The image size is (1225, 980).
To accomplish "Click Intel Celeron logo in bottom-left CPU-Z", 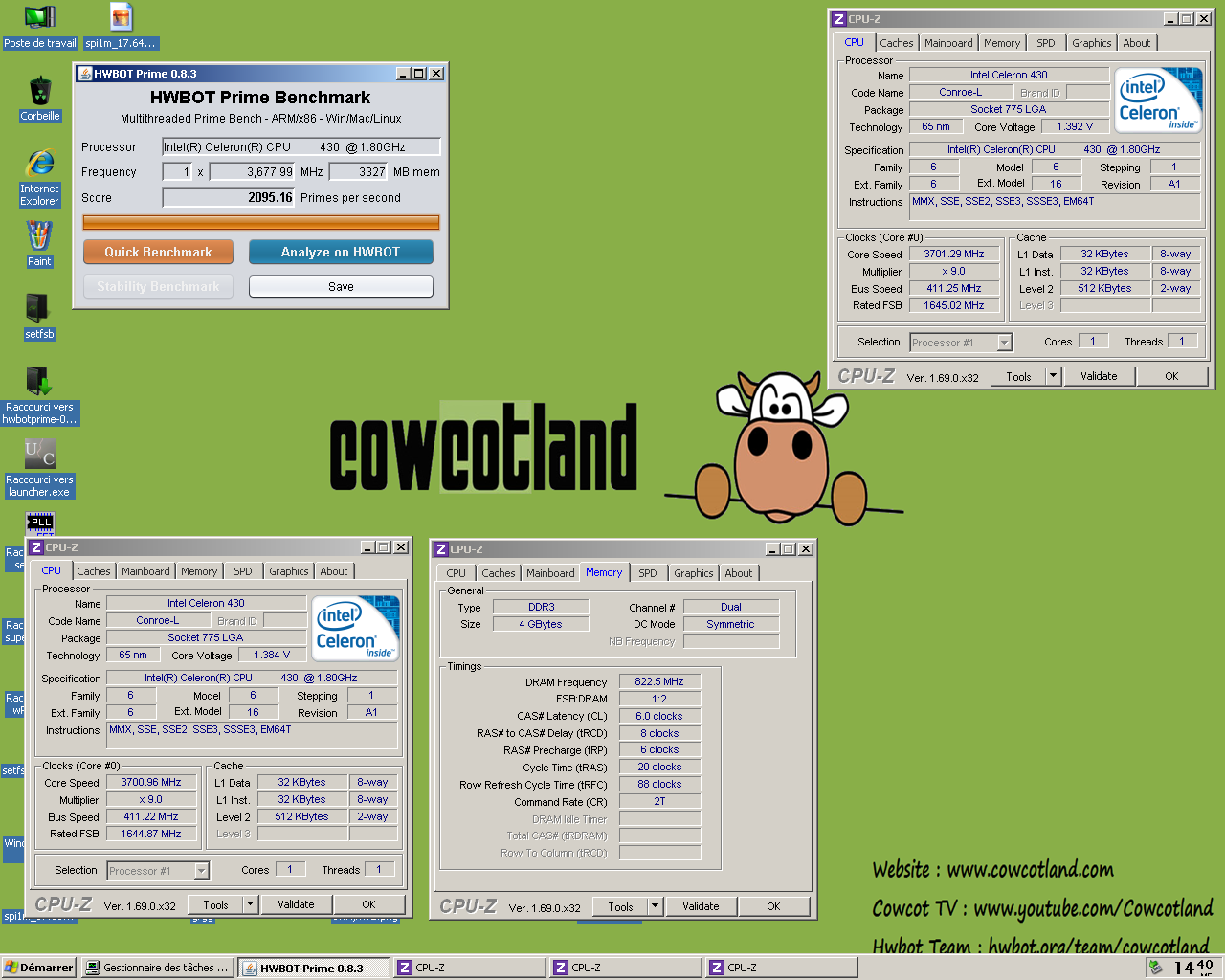I will click(x=356, y=628).
